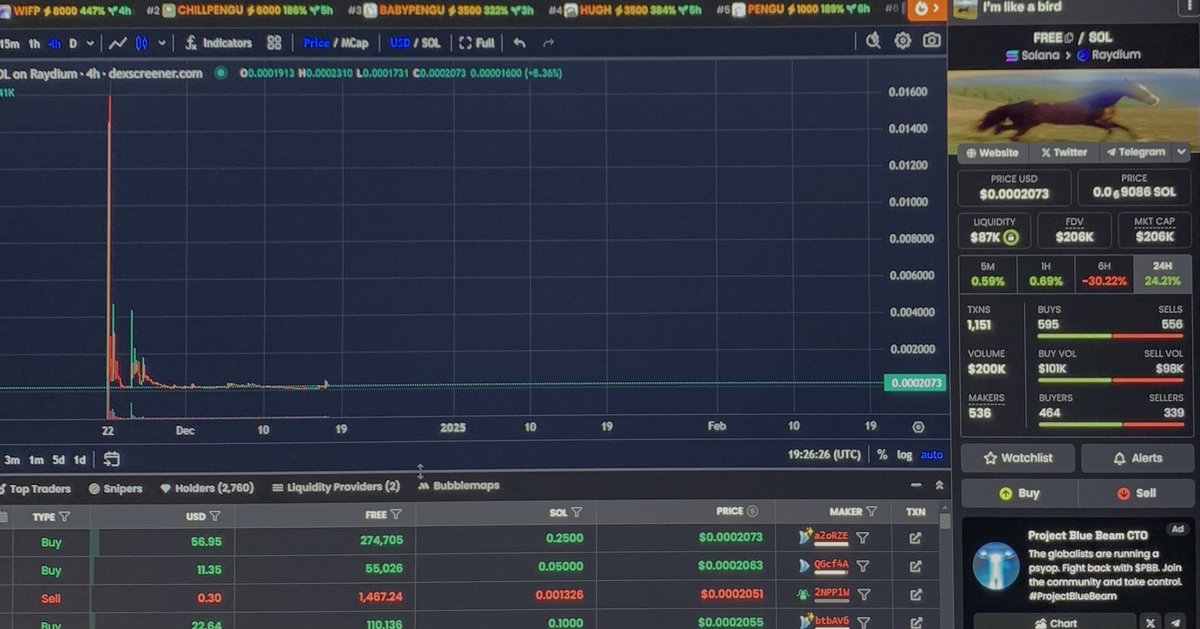Click the liquidity lock icon
This screenshot has height=629, width=1200.
click(x=1011, y=237)
